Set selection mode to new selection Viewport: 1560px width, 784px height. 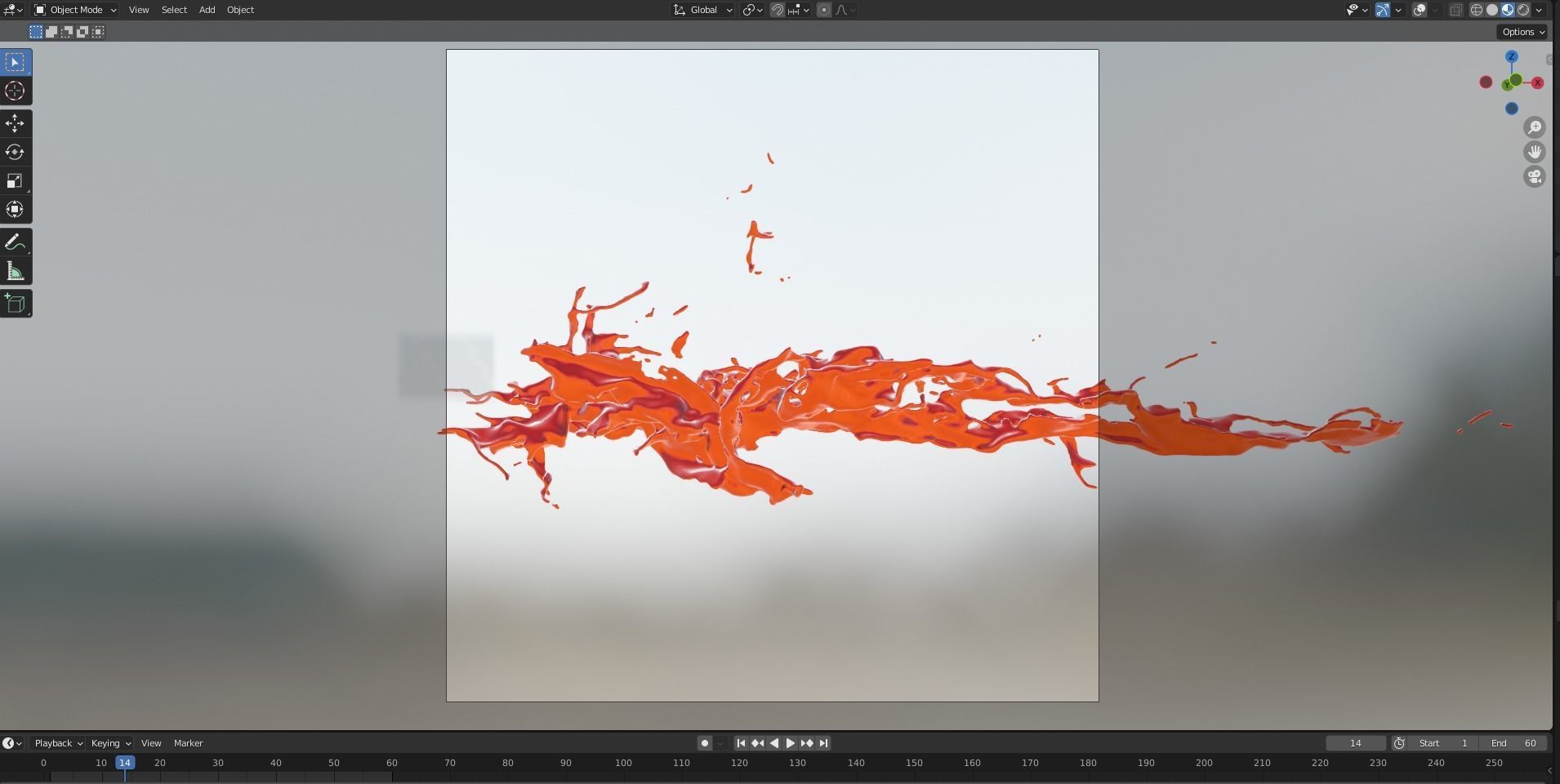click(x=36, y=32)
